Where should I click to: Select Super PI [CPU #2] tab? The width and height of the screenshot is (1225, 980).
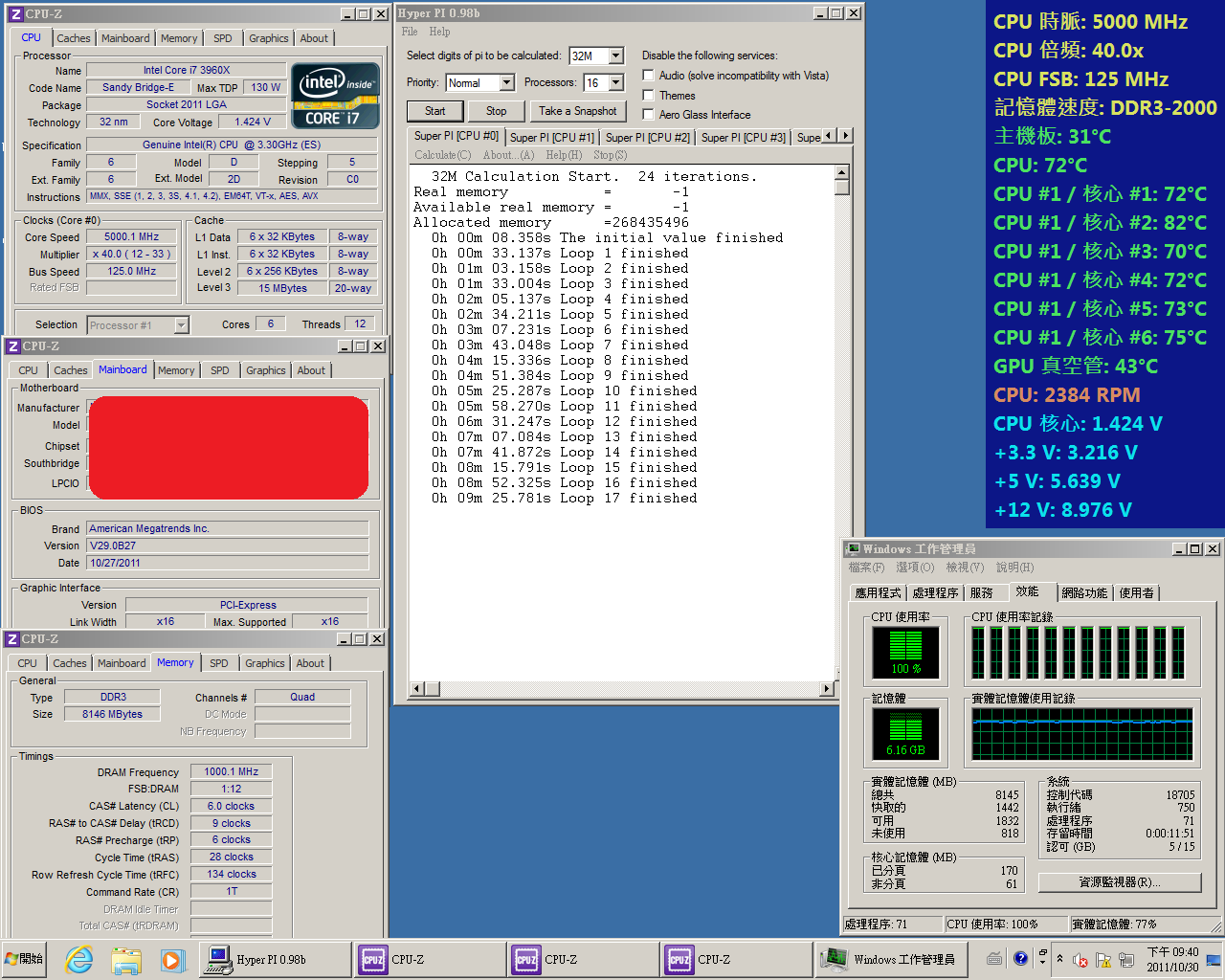click(x=648, y=138)
